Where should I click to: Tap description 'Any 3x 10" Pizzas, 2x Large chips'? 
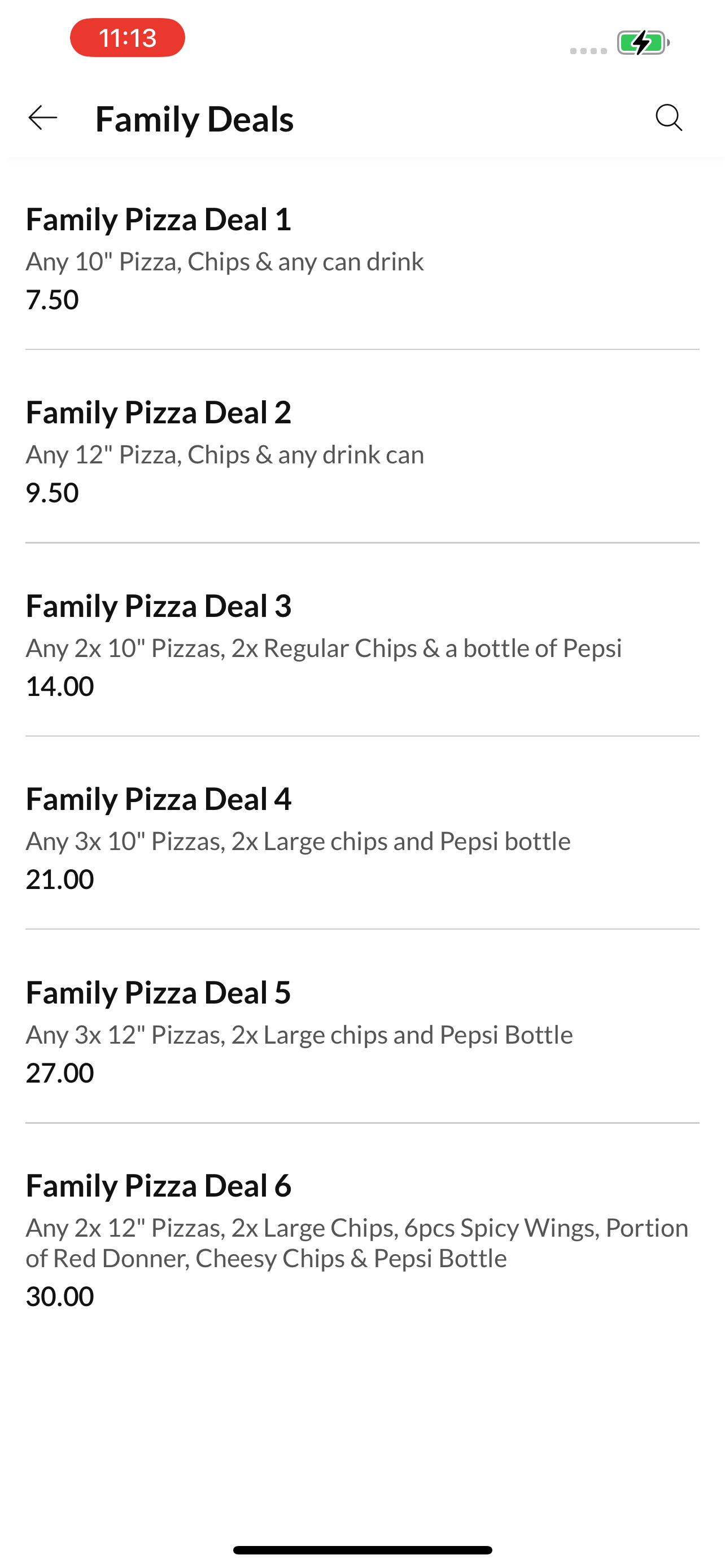coord(298,841)
